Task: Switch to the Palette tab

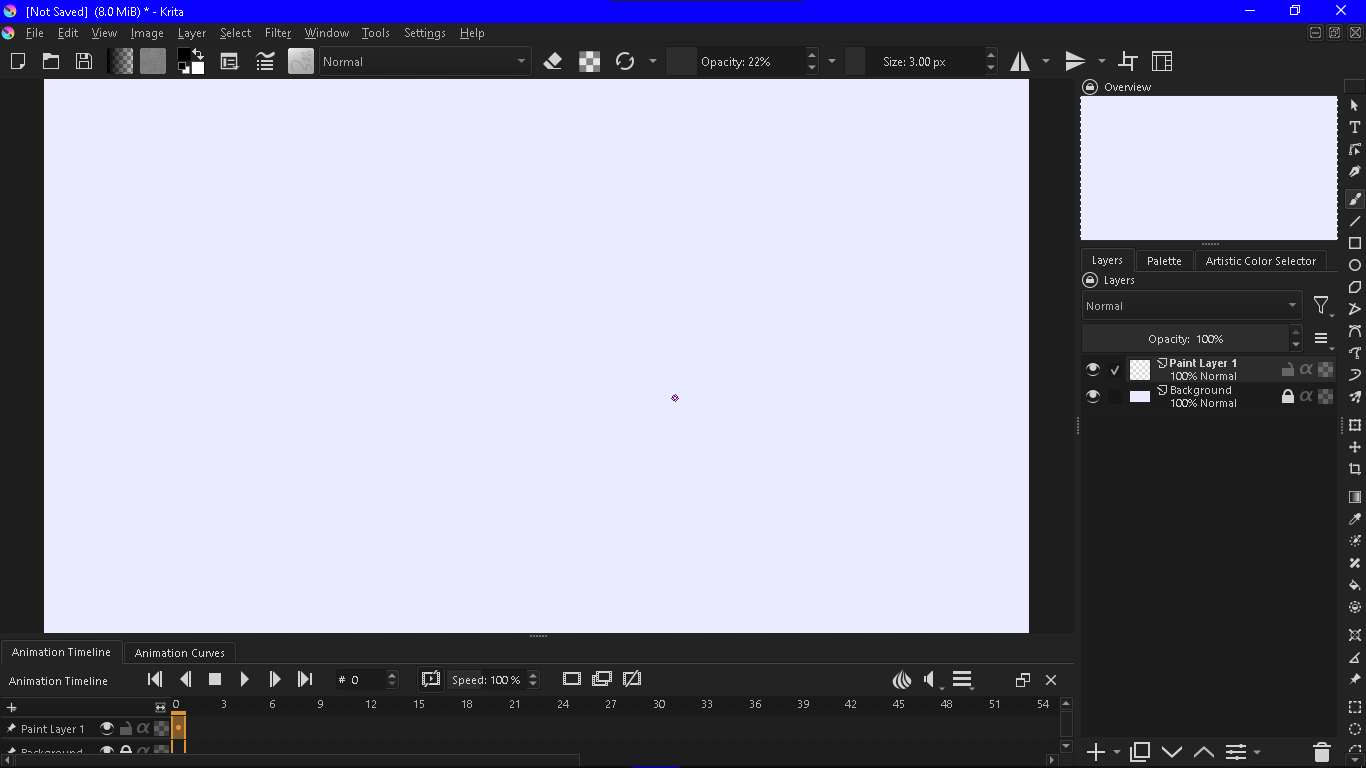Action: [1164, 261]
